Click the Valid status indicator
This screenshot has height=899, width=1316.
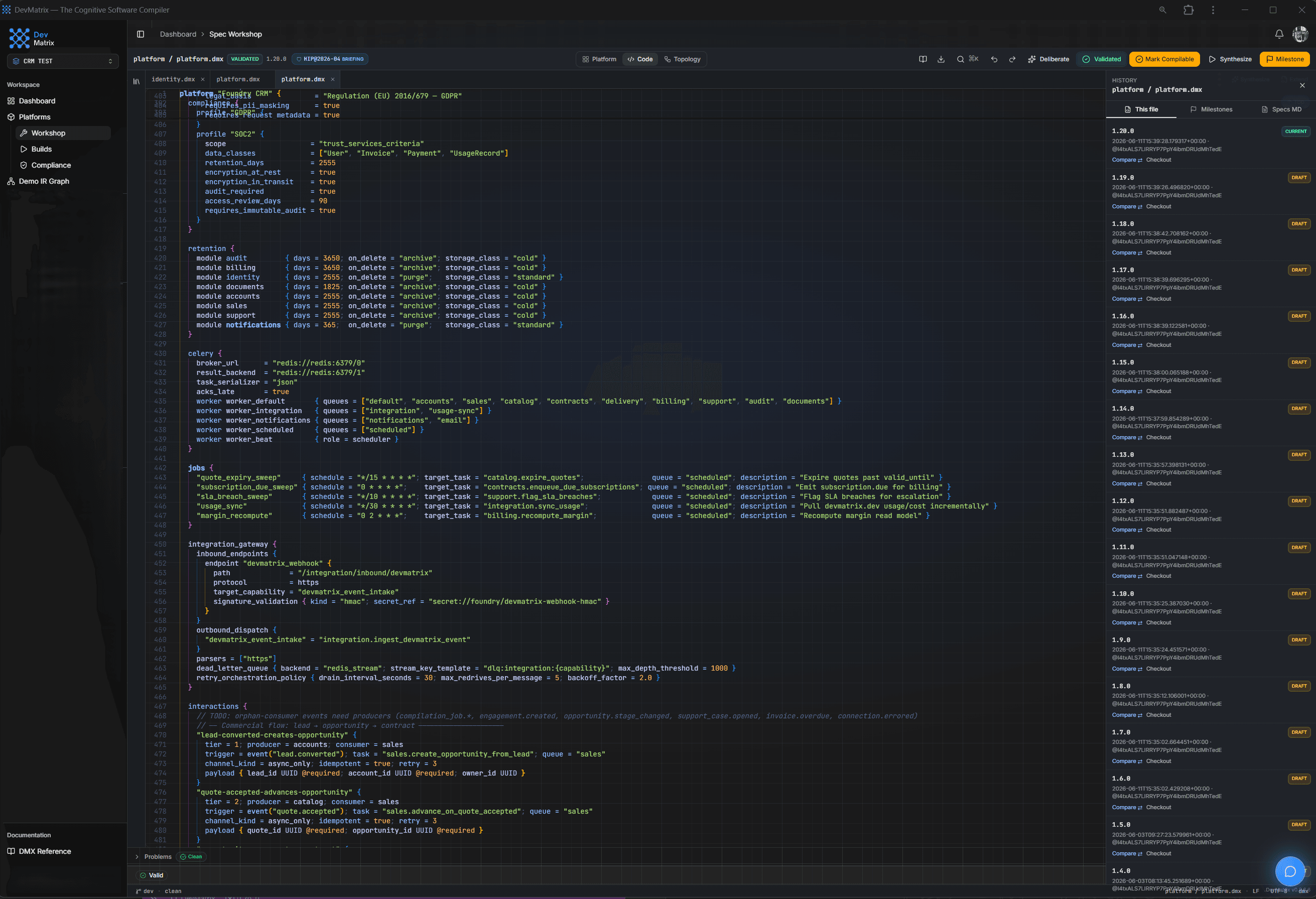pos(152,875)
